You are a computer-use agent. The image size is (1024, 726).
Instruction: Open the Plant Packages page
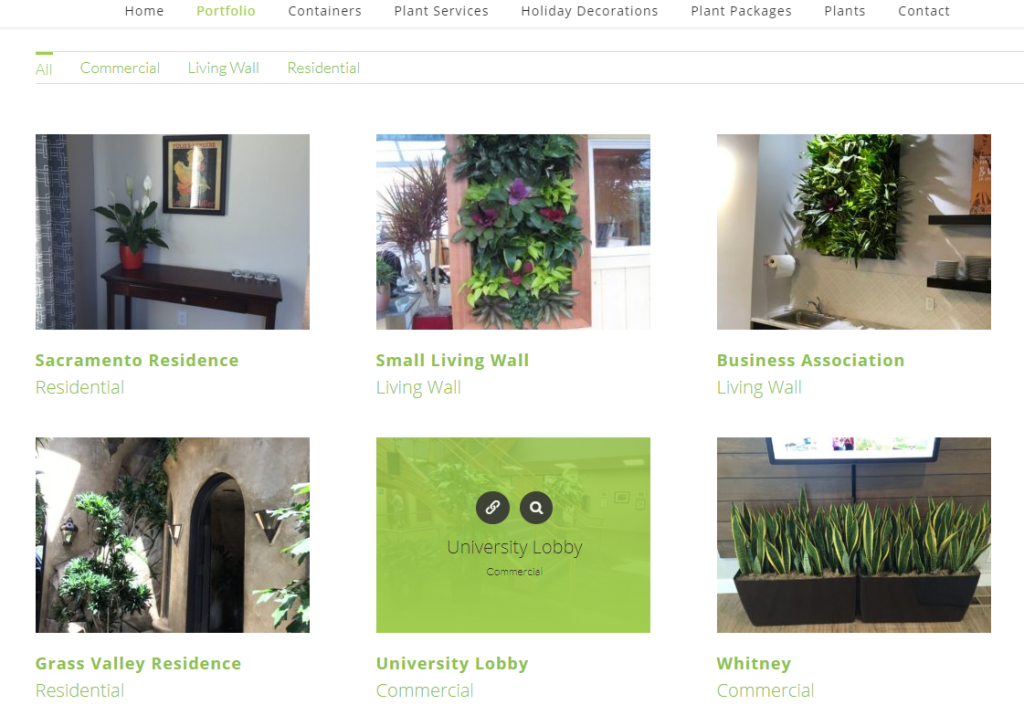(x=741, y=11)
